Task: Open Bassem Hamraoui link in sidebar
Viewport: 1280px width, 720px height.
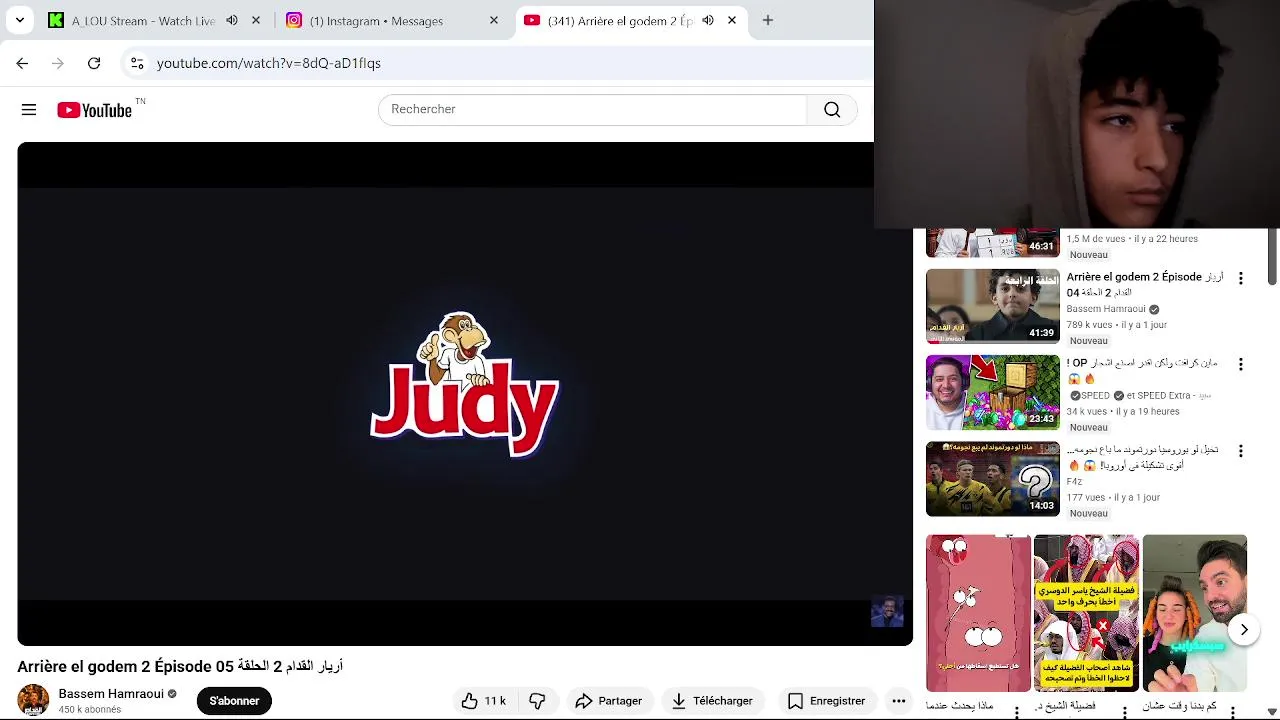Action: tap(1105, 309)
